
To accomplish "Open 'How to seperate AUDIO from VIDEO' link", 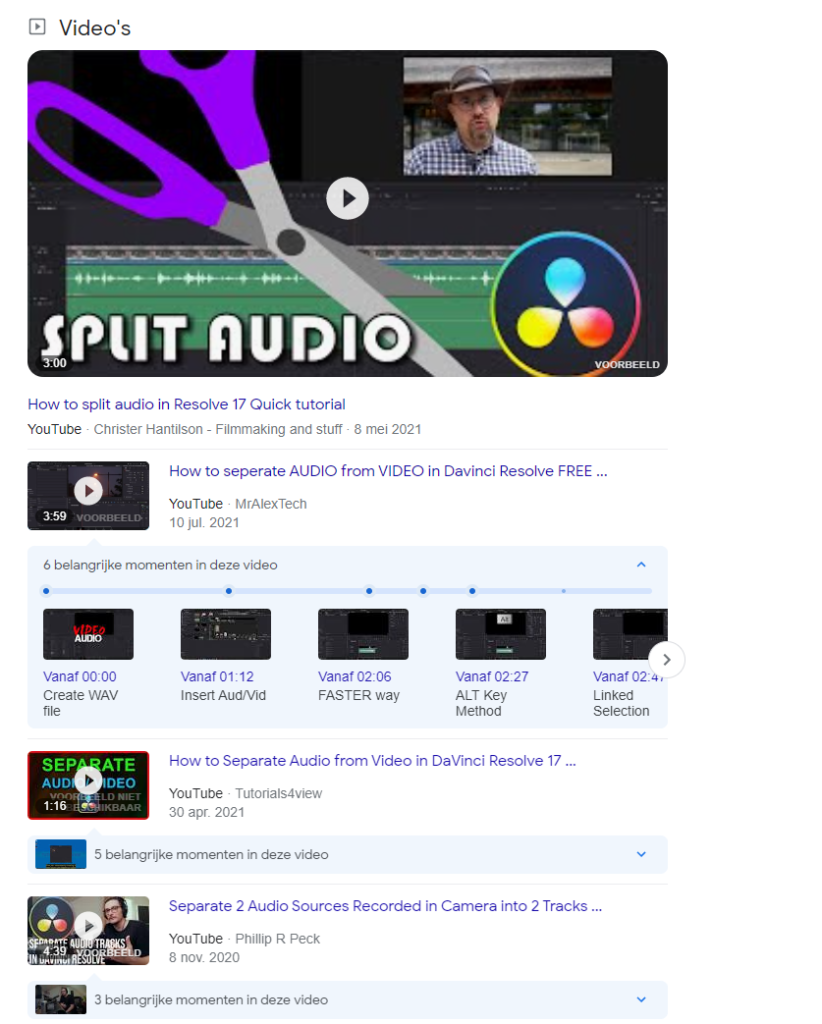I will click(x=388, y=471).
